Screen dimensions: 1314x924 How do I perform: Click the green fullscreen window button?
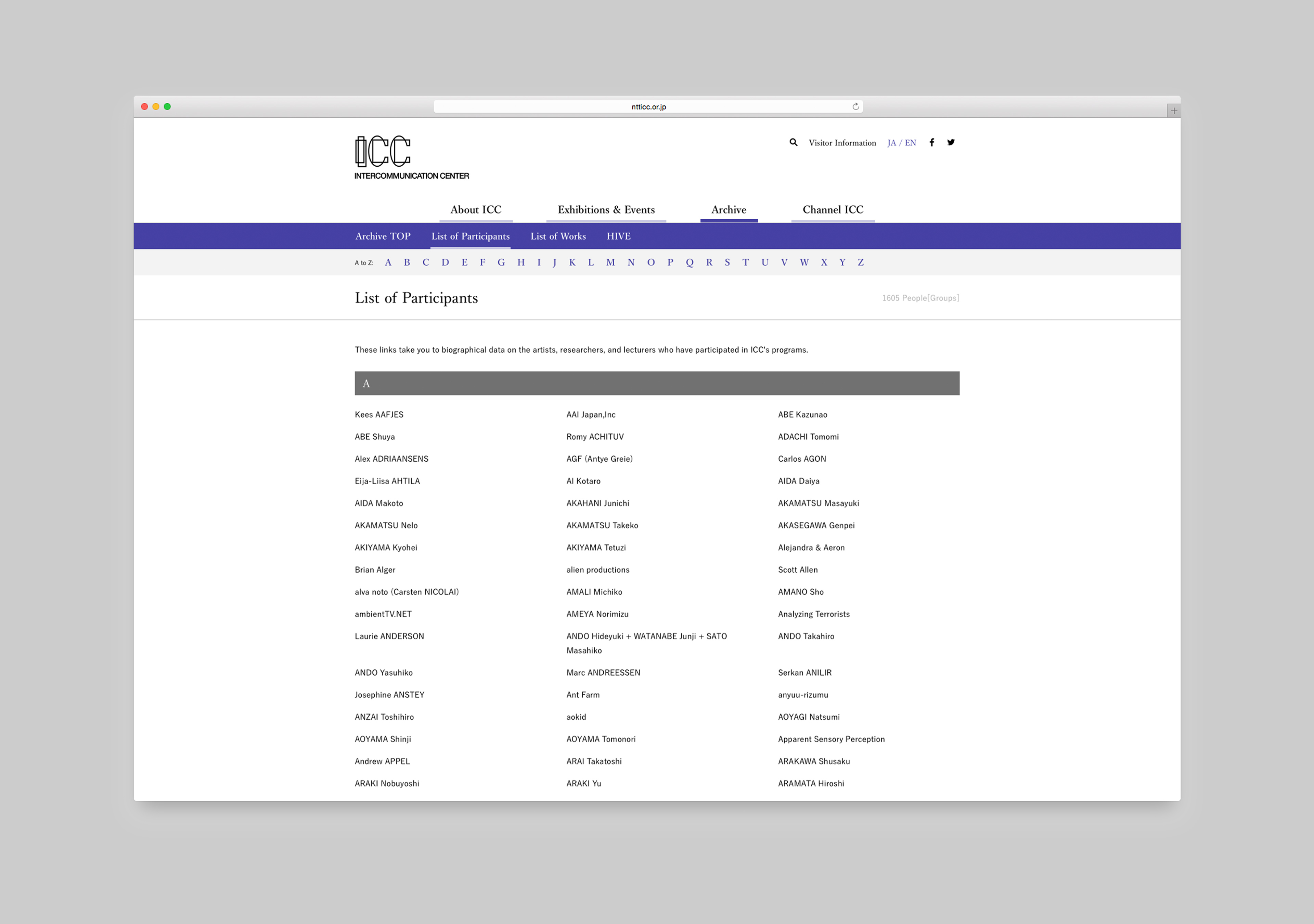[x=167, y=106]
